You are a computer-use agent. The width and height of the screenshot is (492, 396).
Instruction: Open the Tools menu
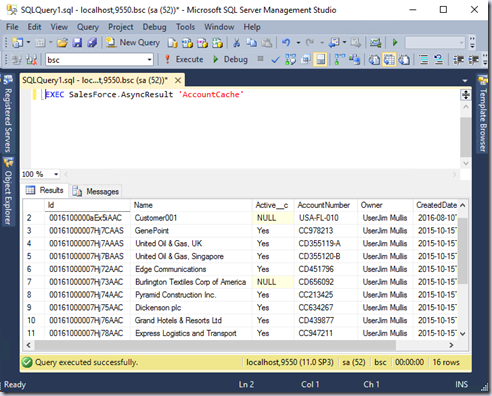(x=185, y=27)
